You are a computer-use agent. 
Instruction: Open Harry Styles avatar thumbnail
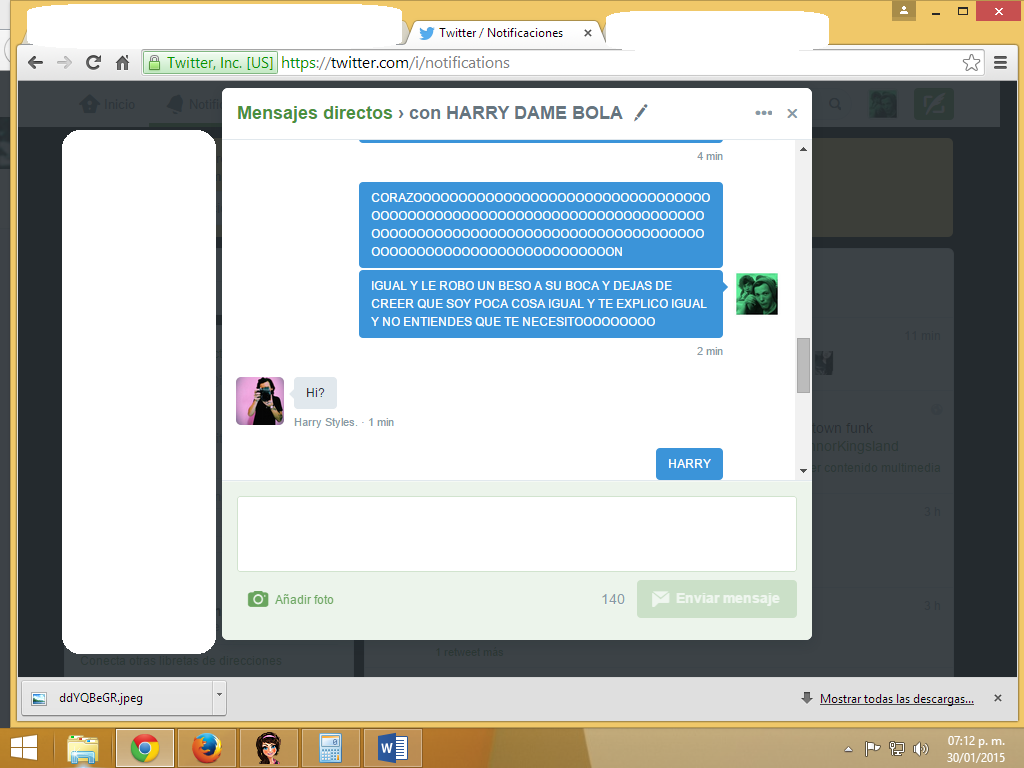(260, 401)
